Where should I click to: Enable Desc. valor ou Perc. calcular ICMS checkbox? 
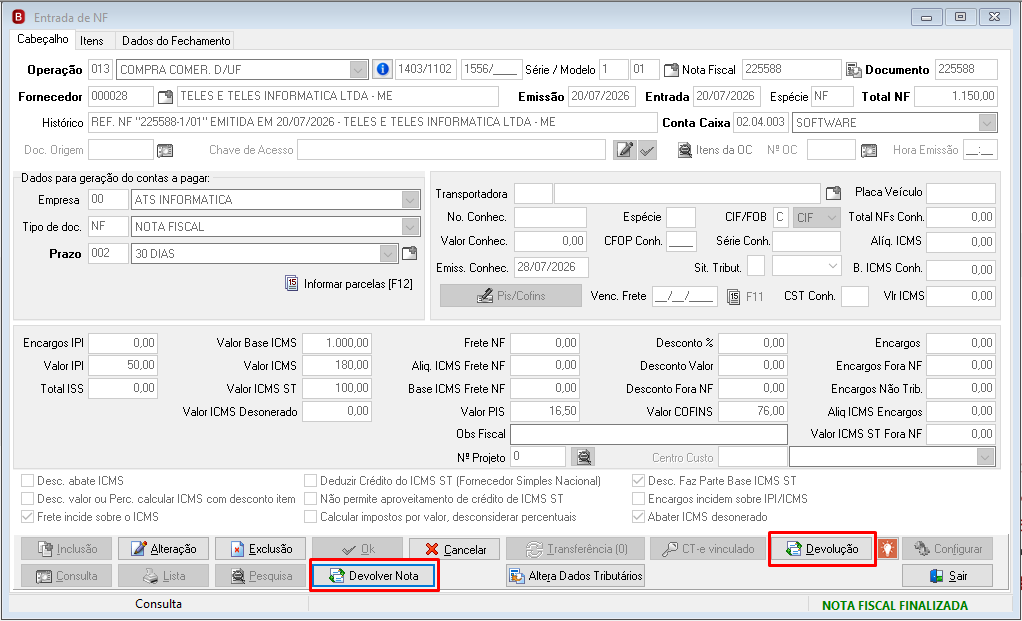click(27, 499)
